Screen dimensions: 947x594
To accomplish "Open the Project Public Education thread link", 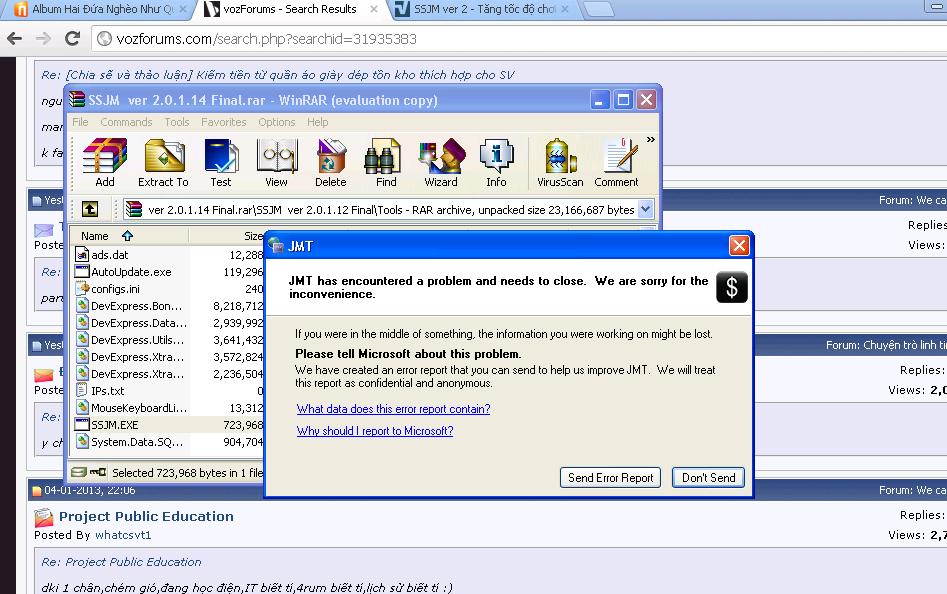I will [146, 516].
